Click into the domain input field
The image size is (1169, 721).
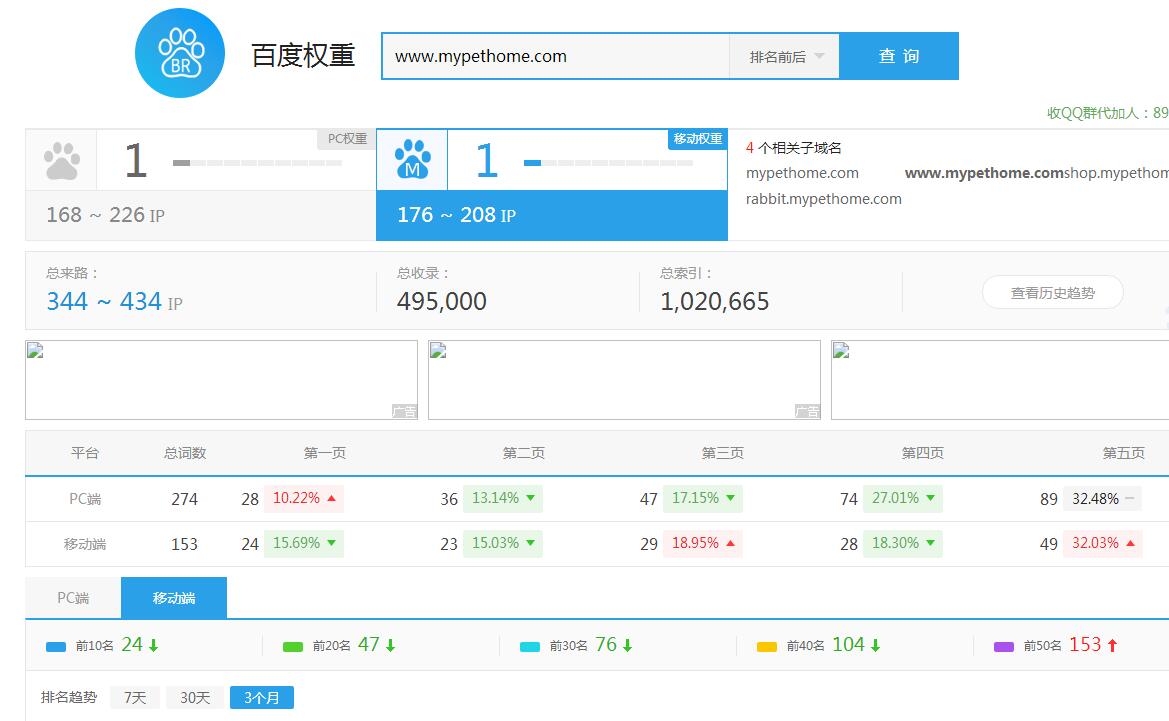[x=555, y=56]
